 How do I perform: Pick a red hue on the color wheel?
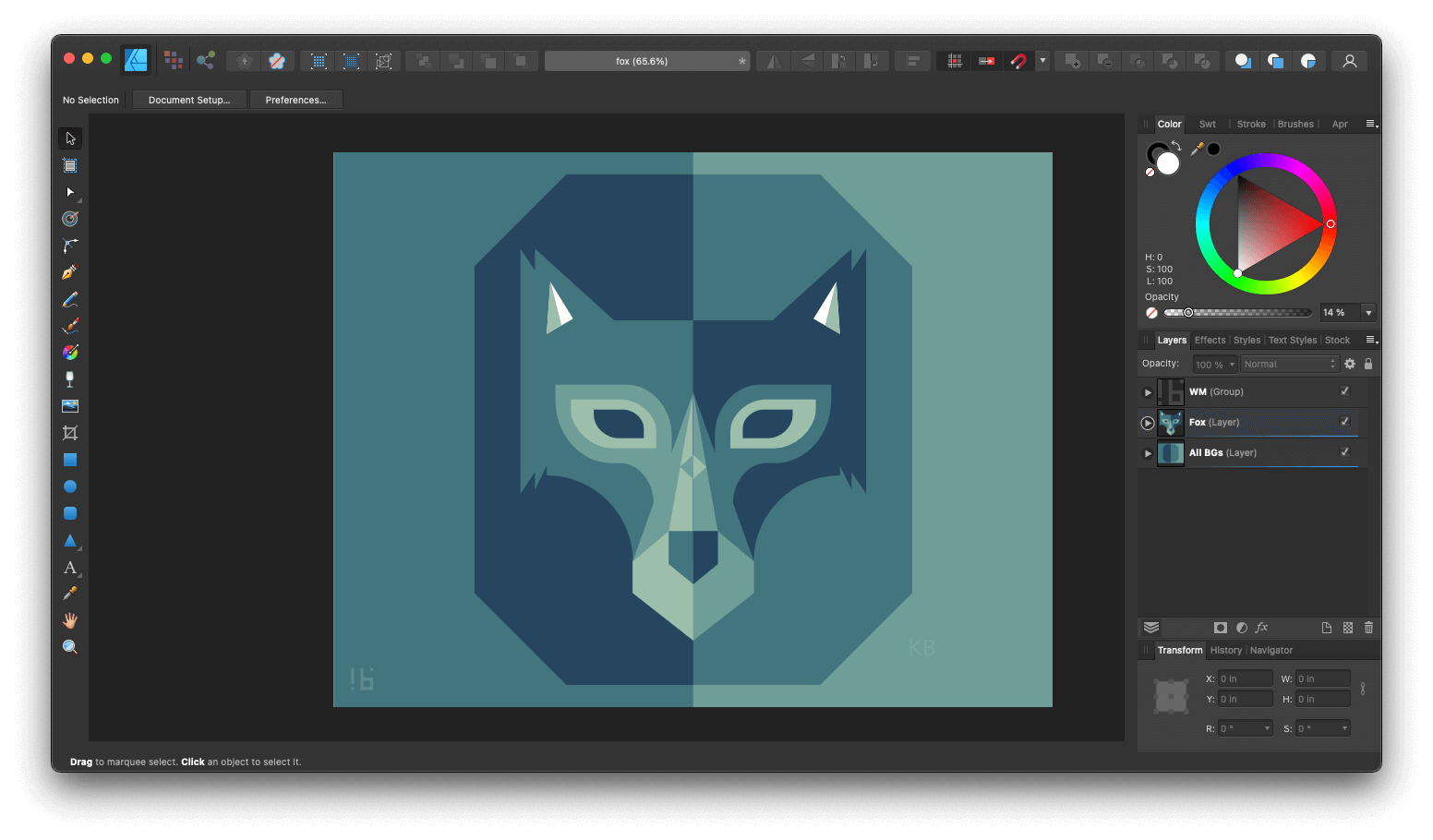point(1330,223)
